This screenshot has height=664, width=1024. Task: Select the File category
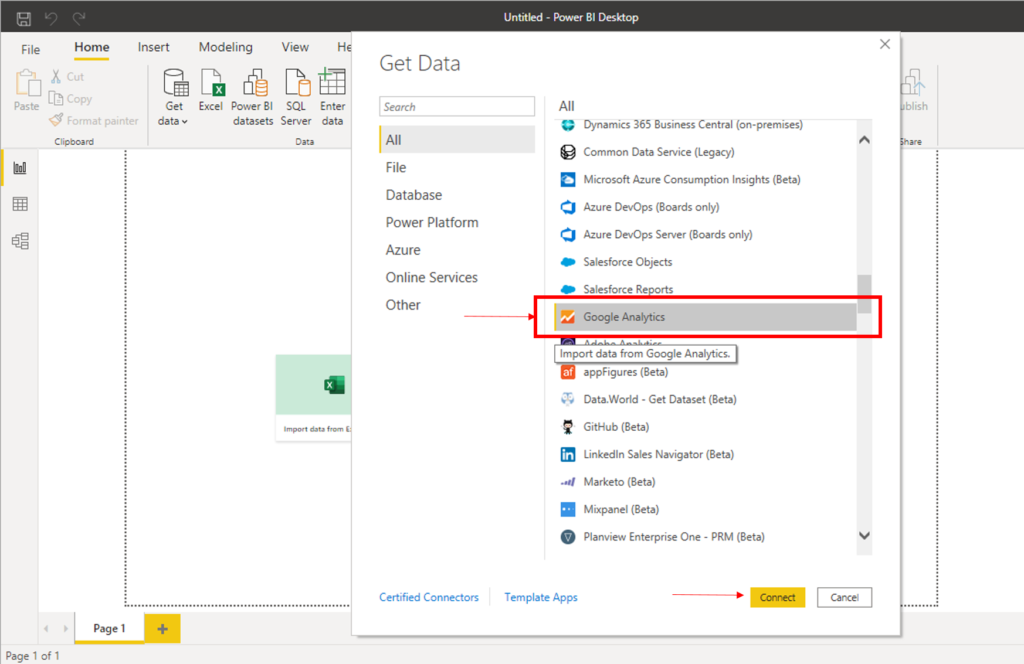coord(396,167)
